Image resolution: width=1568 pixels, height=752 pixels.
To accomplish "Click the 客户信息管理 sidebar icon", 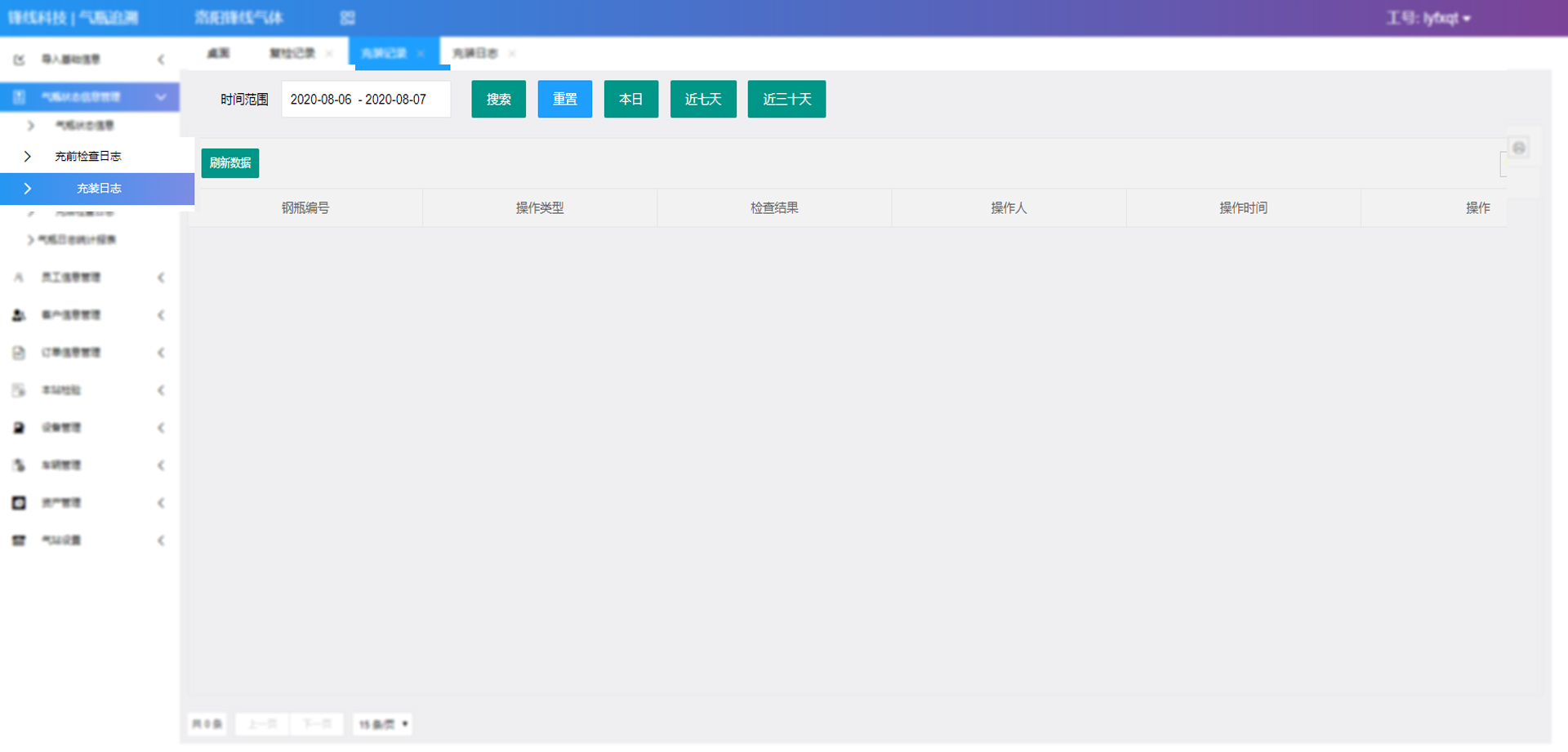I will point(19,315).
